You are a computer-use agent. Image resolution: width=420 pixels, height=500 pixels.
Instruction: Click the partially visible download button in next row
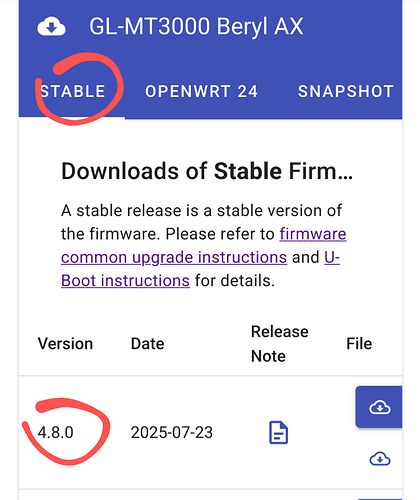click(x=379, y=499)
